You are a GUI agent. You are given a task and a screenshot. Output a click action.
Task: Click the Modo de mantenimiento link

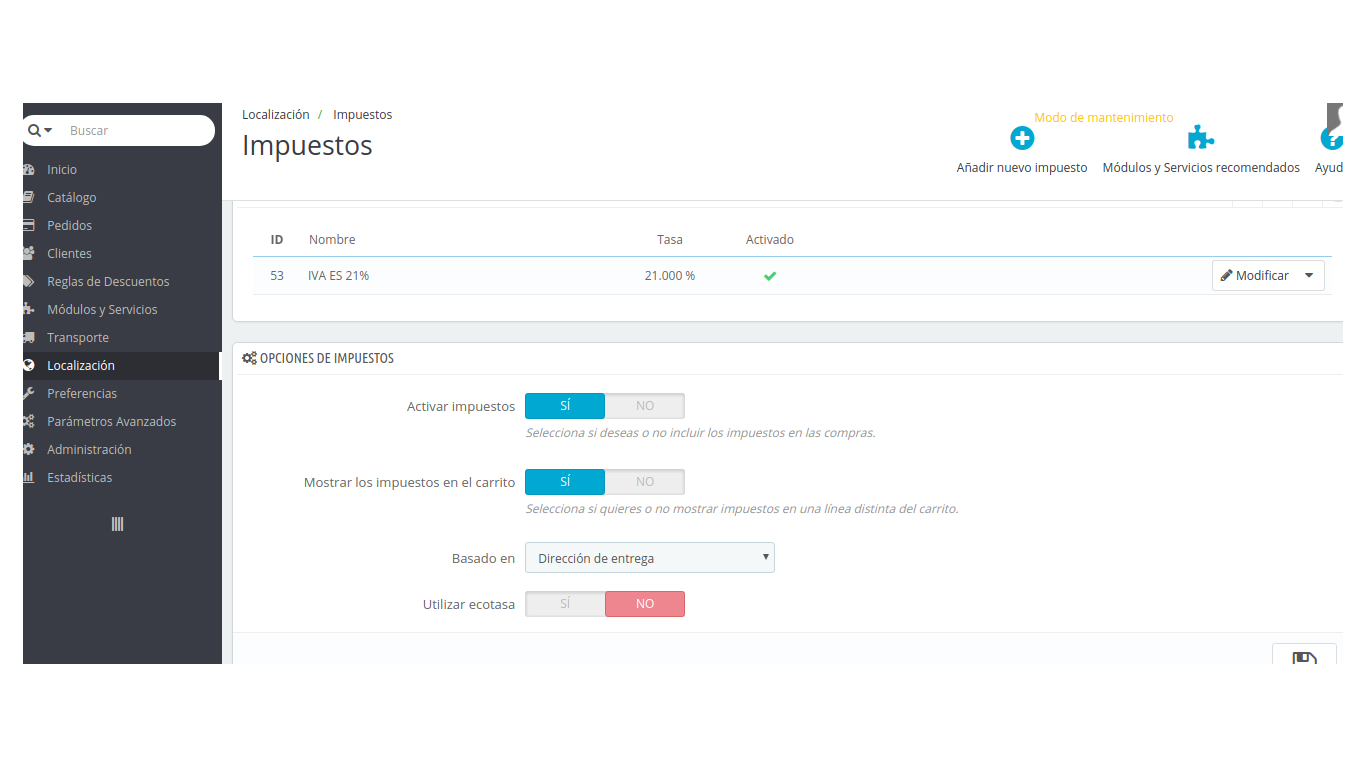(x=1104, y=118)
